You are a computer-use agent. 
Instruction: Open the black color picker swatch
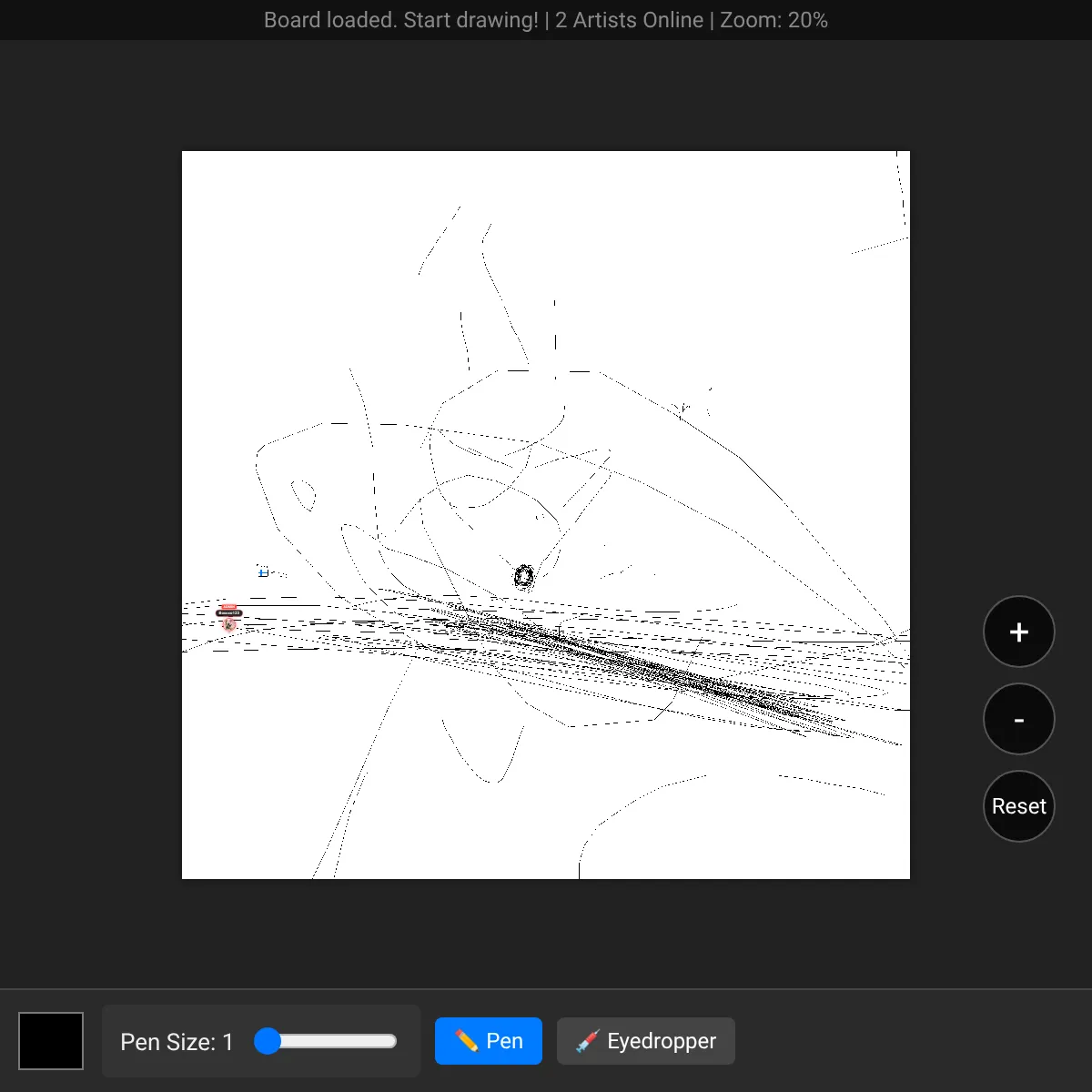coord(51,1041)
